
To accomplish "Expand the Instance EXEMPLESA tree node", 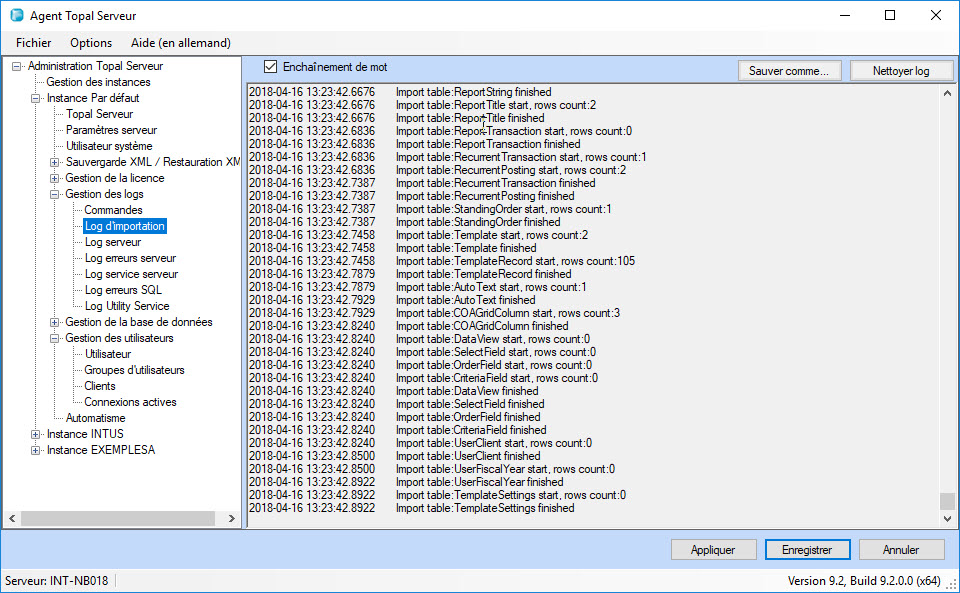I will [36, 451].
